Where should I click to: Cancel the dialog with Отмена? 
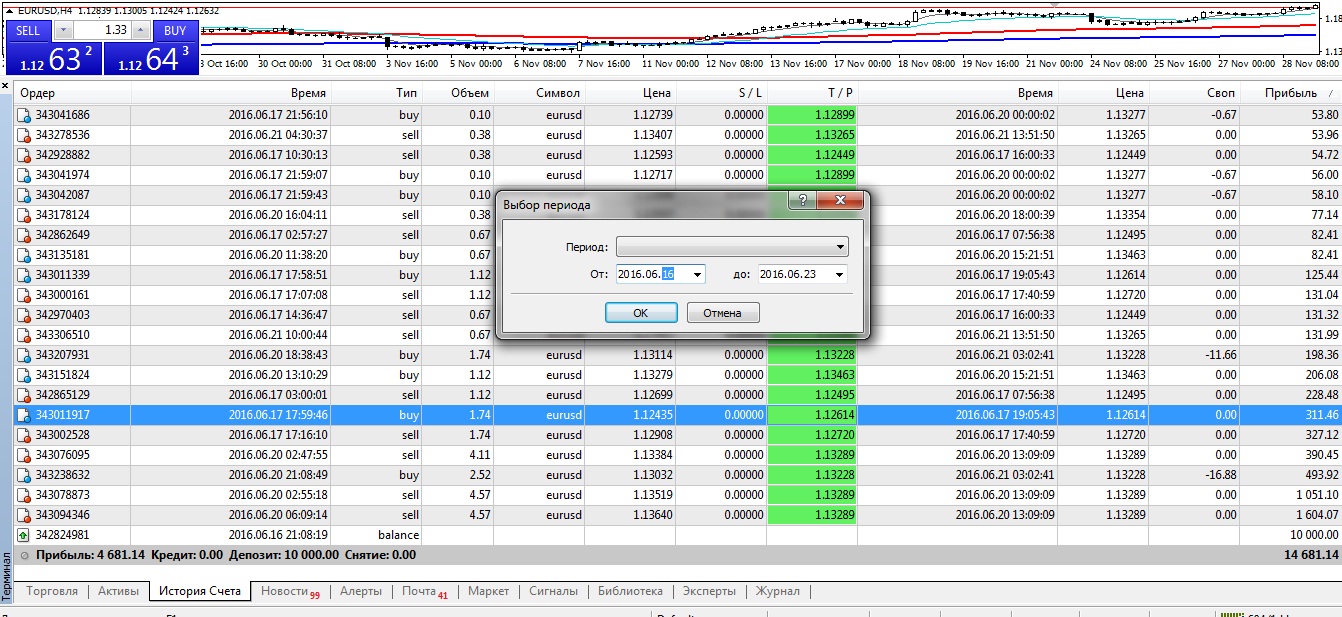pyautogui.click(x=722, y=313)
